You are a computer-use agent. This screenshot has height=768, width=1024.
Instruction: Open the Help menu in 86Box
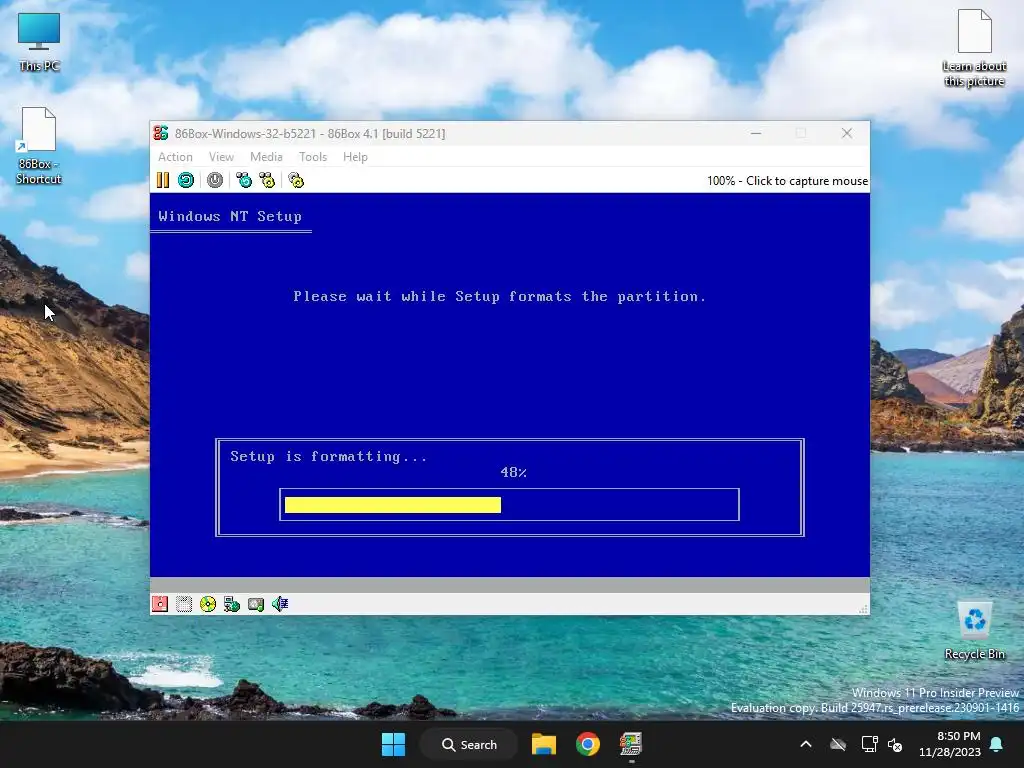(x=355, y=157)
